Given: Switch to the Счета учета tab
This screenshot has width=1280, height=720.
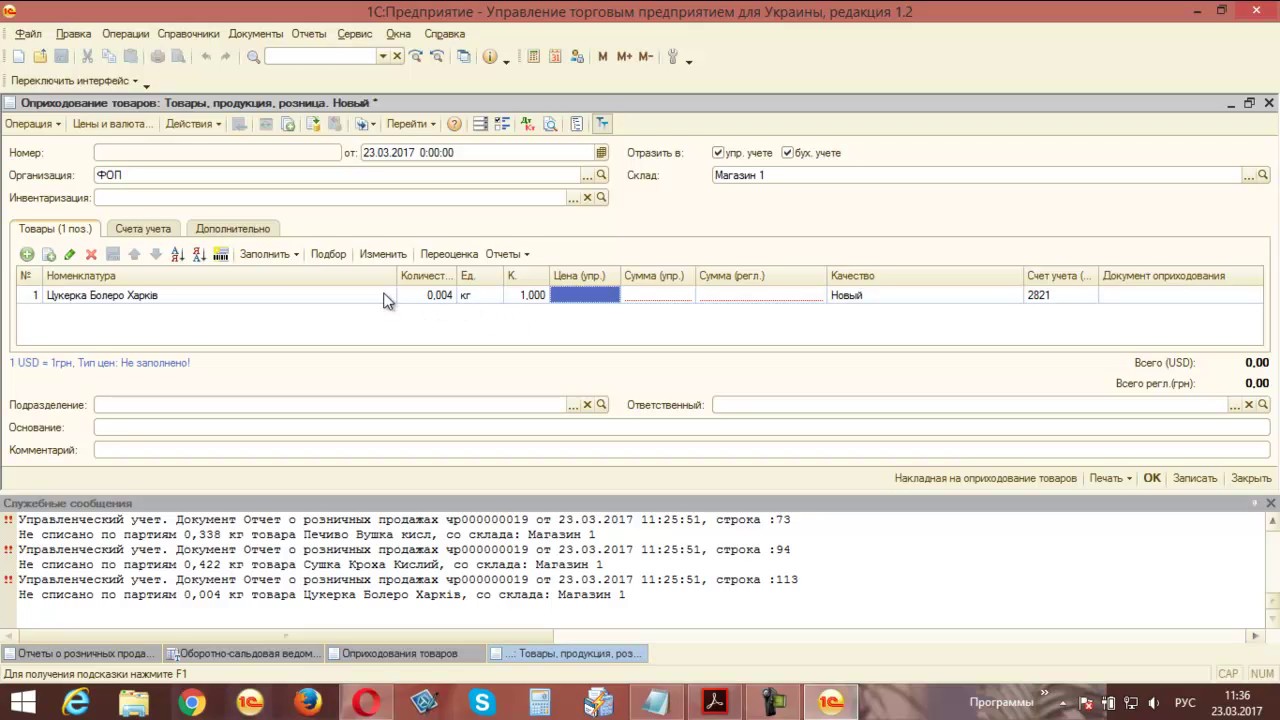Looking at the screenshot, I should [x=143, y=229].
